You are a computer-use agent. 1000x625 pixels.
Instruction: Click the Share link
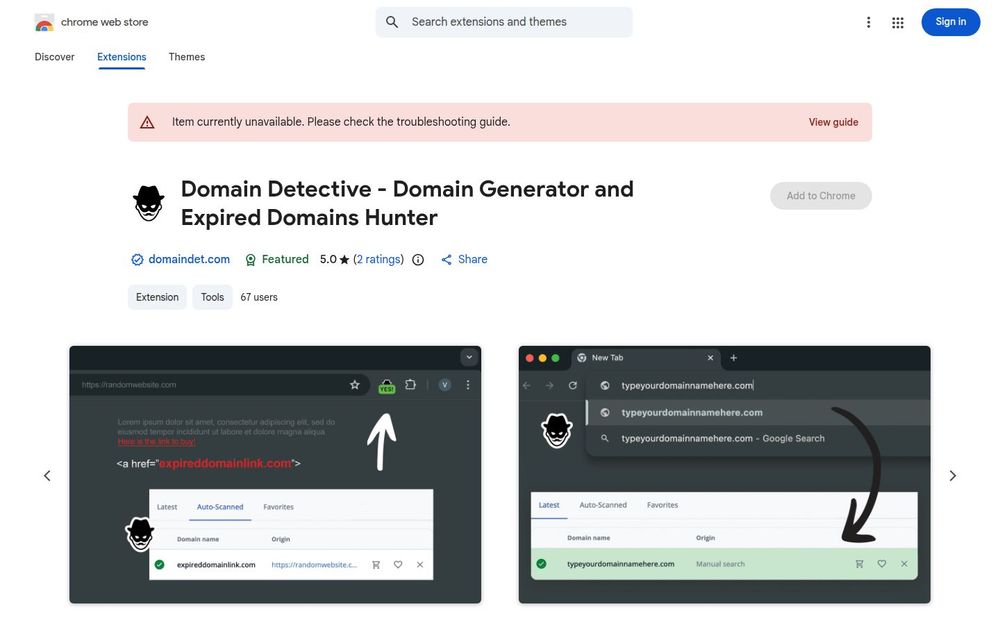click(x=464, y=260)
